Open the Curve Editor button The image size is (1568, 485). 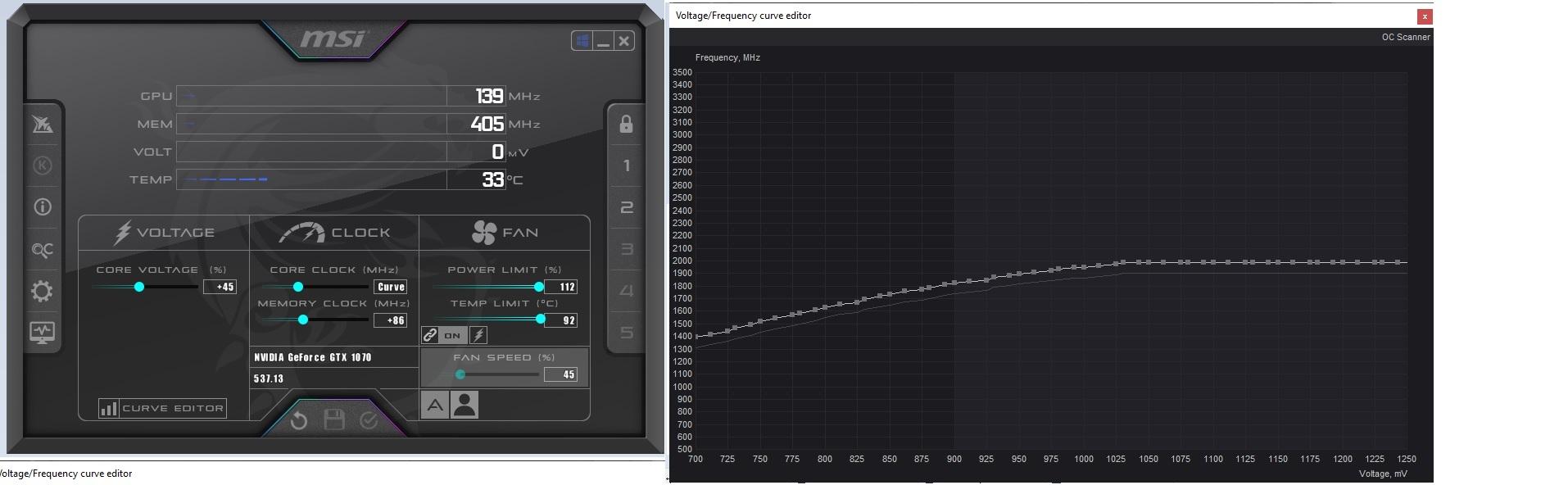pos(162,408)
